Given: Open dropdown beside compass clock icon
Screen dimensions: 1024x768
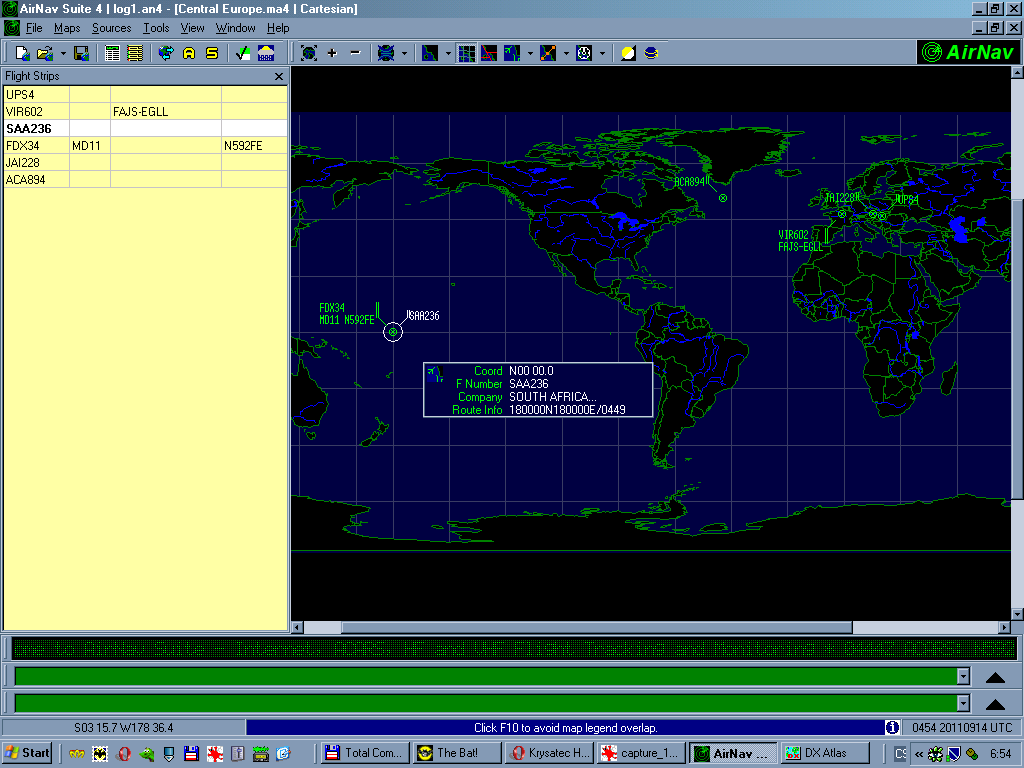Looking at the screenshot, I should tap(602, 53).
